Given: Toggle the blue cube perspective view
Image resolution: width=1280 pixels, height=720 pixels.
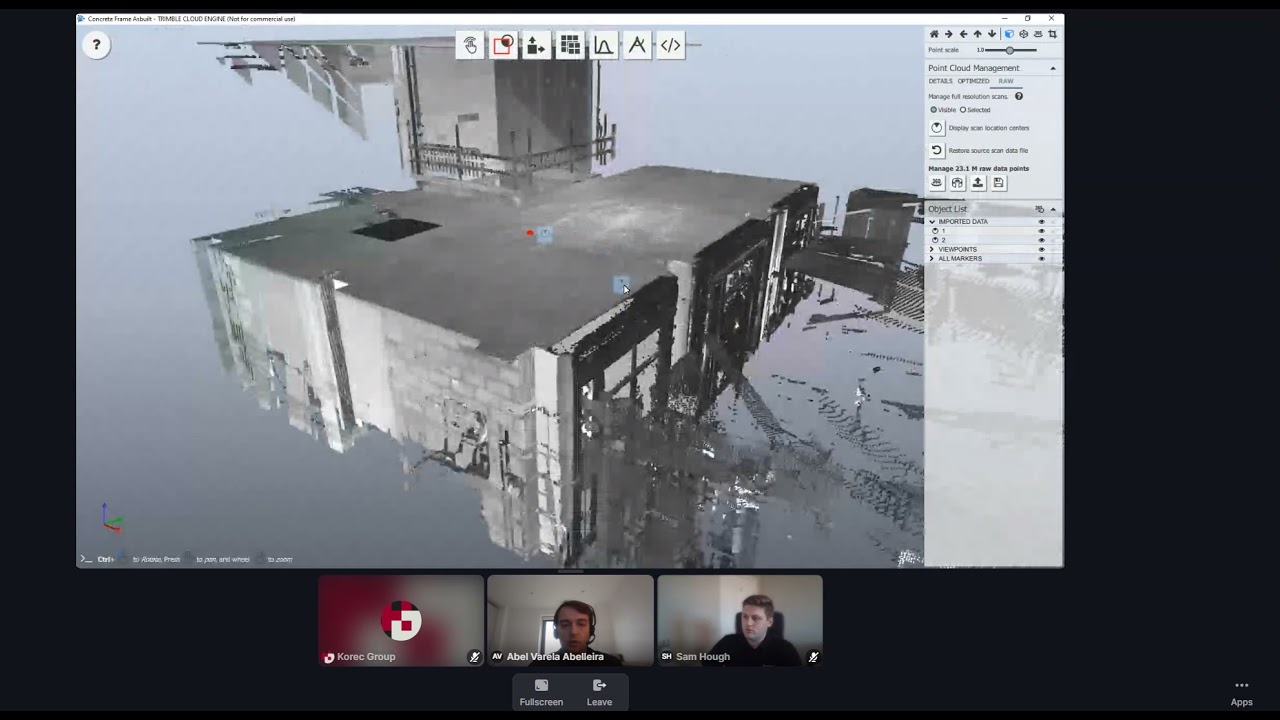Looking at the screenshot, I should tap(1009, 34).
